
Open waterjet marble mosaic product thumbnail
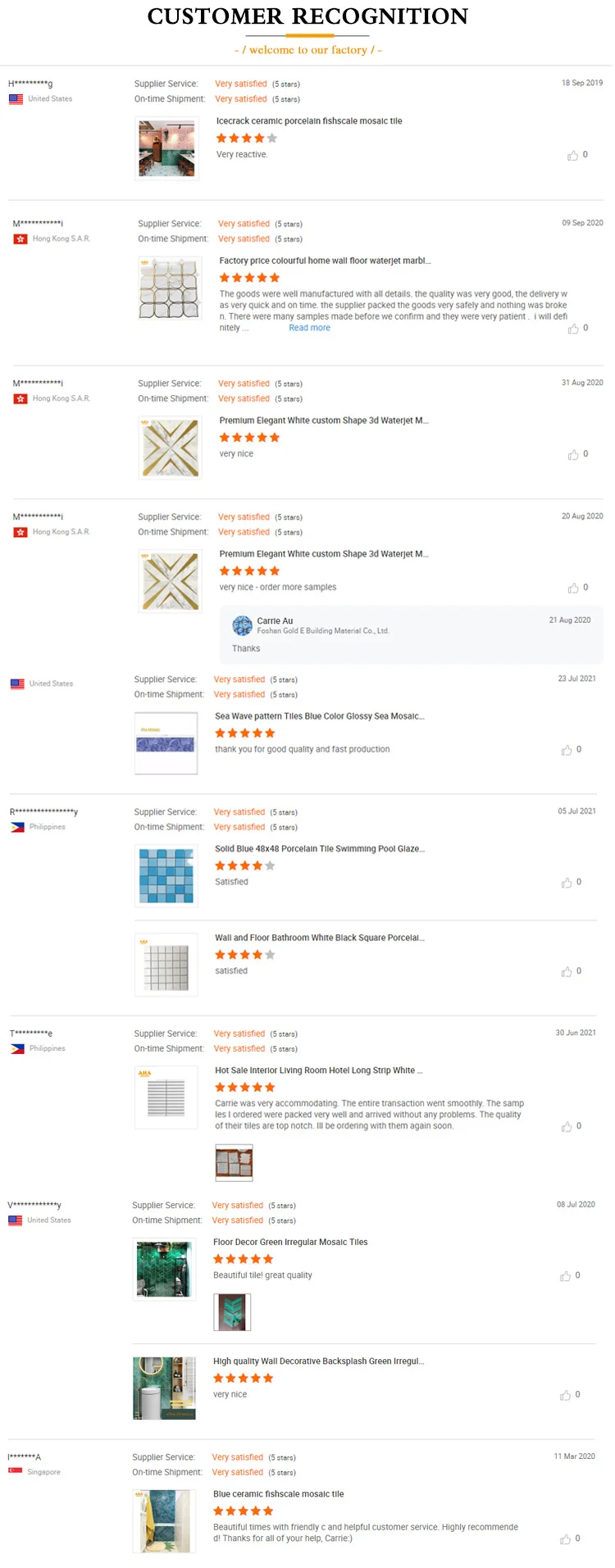click(x=170, y=289)
